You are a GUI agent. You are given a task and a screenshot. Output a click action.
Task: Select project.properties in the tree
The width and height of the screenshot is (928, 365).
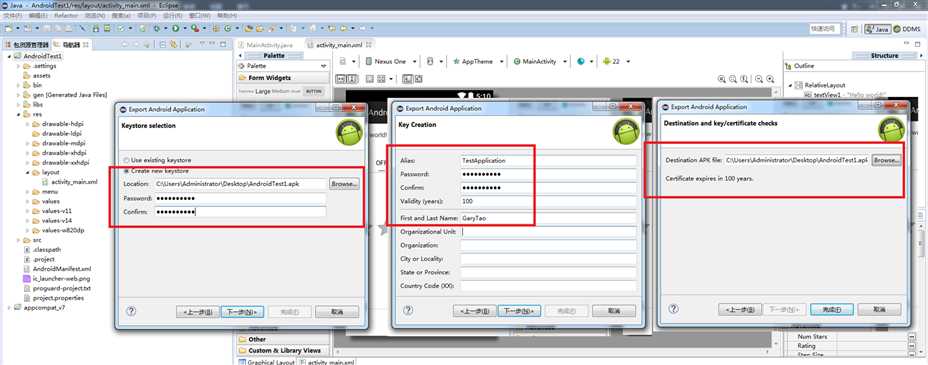click(x=58, y=298)
